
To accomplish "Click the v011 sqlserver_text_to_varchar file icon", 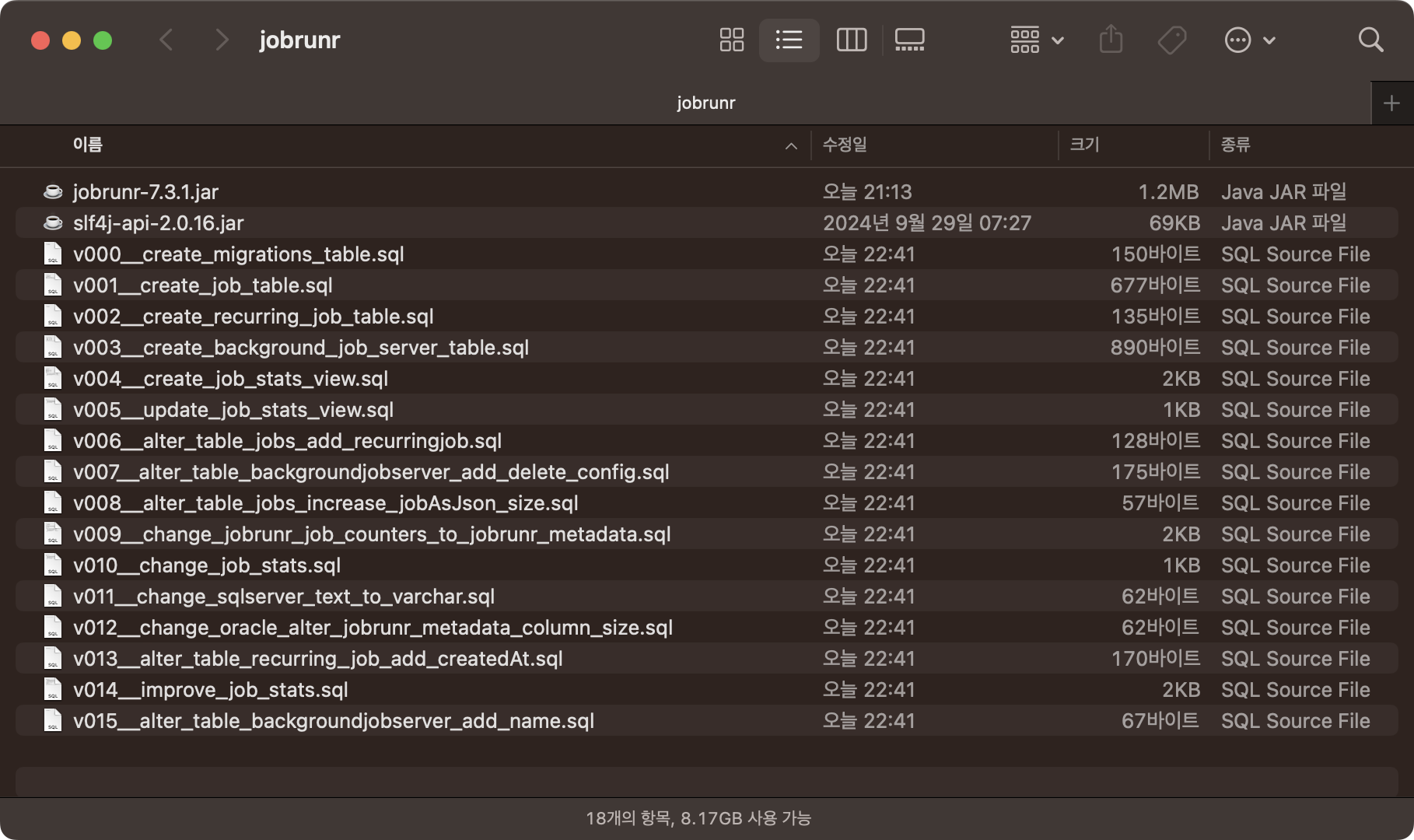I will coord(53,596).
